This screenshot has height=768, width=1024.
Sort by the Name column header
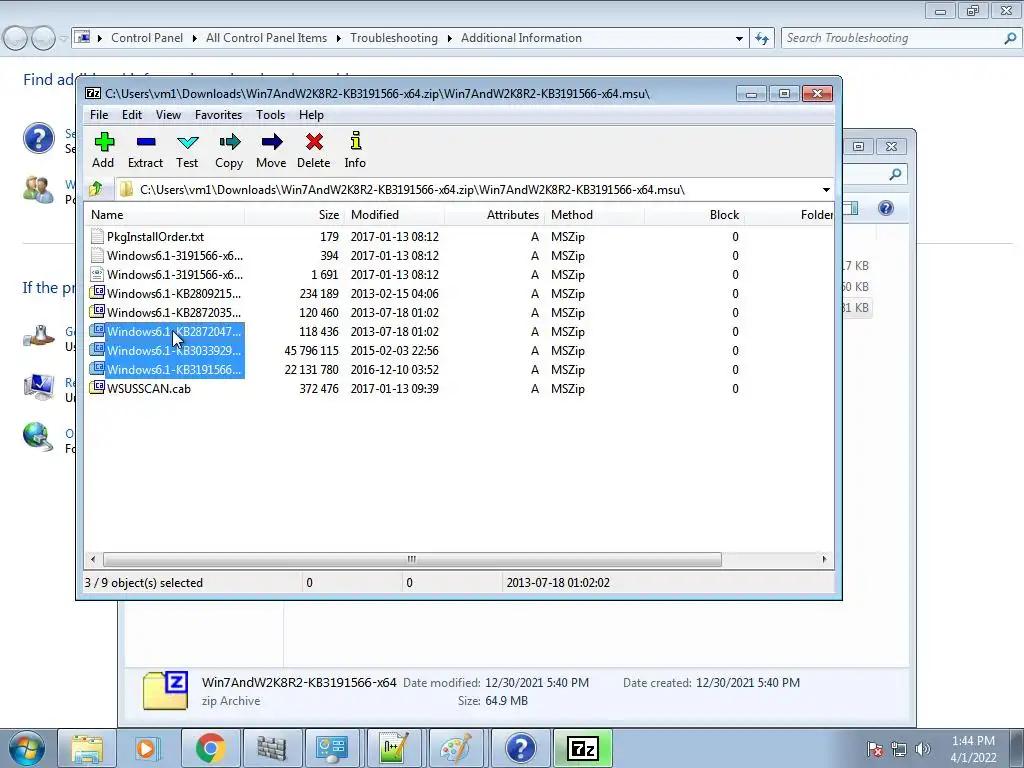[x=165, y=215]
